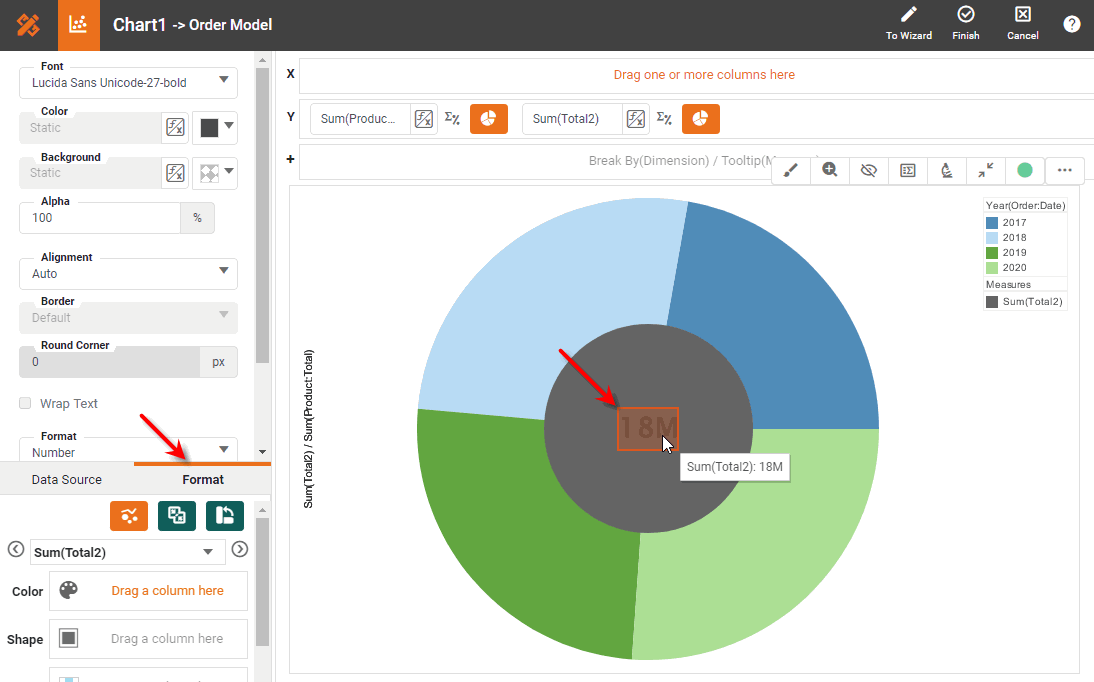Click the To Wizard button

tap(908, 24)
